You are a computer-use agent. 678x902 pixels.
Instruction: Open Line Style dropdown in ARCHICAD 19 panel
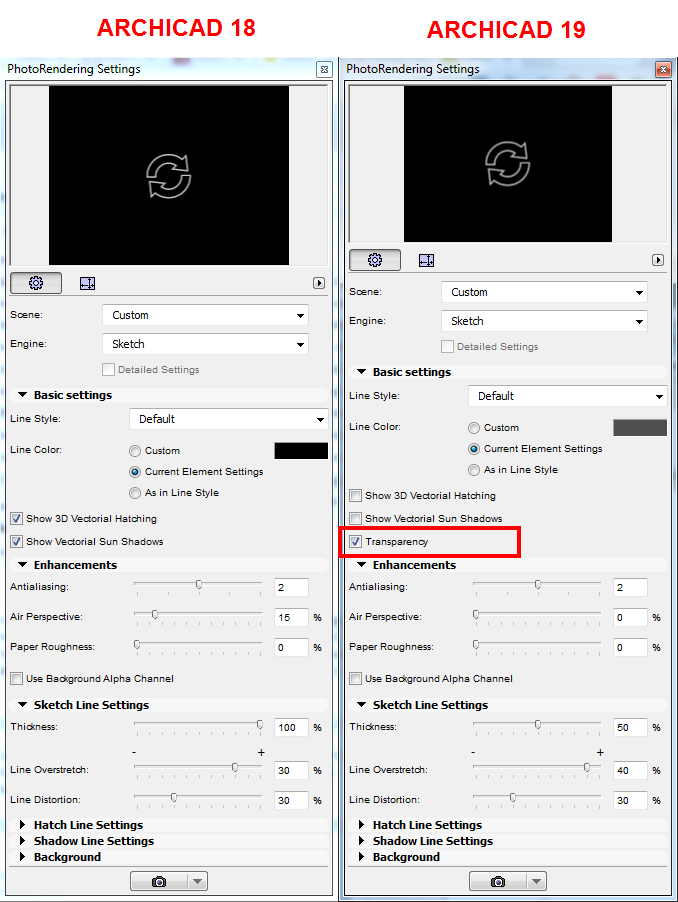(x=568, y=396)
